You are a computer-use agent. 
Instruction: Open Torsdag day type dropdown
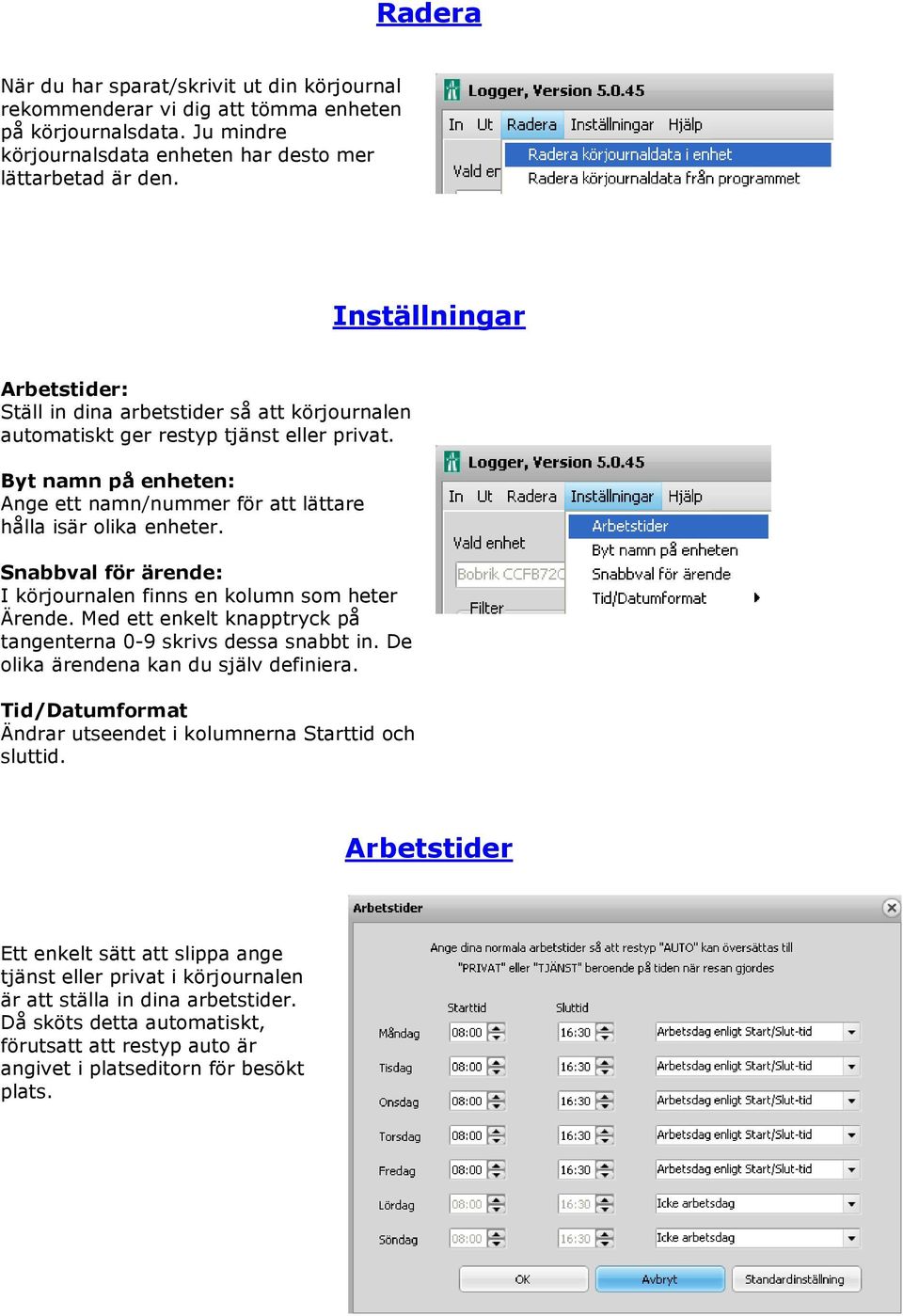click(x=851, y=1134)
